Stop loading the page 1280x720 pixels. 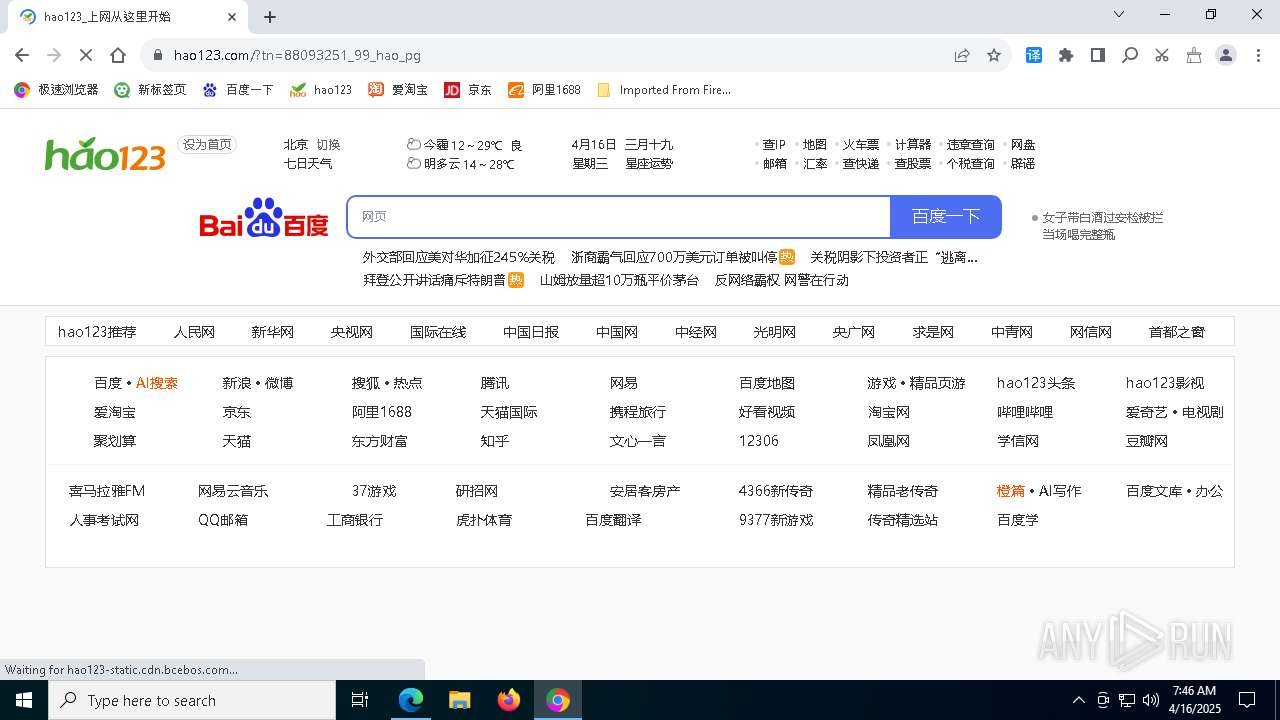pos(86,56)
